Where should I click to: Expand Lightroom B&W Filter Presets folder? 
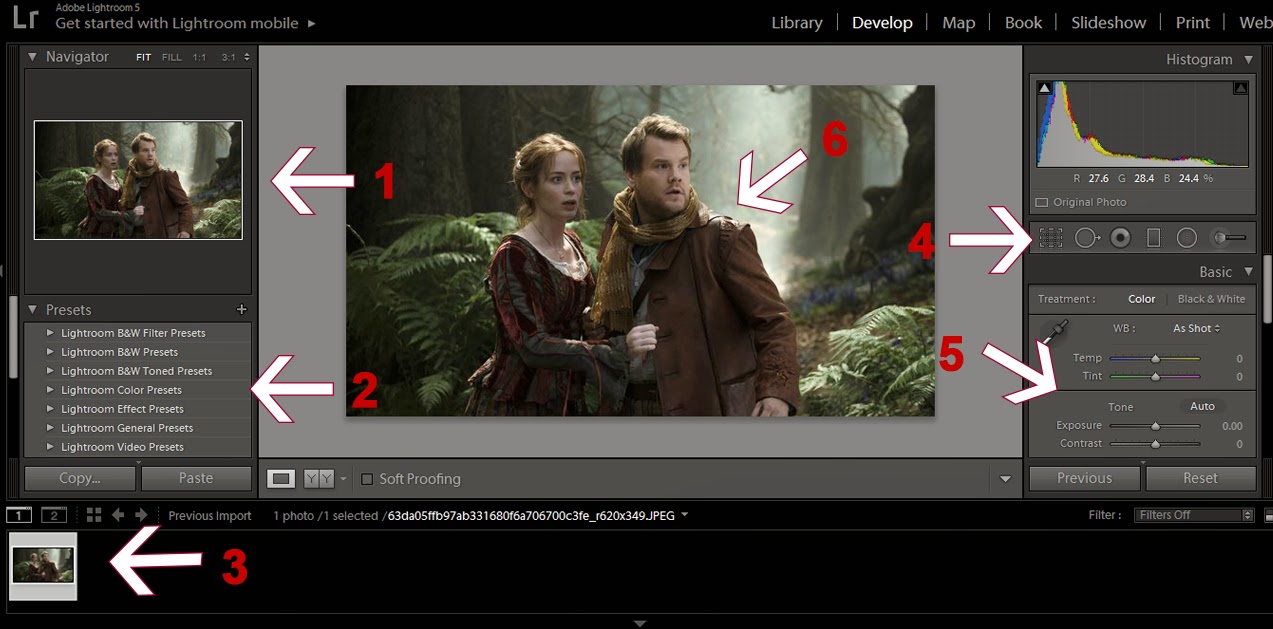coord(51,333)
